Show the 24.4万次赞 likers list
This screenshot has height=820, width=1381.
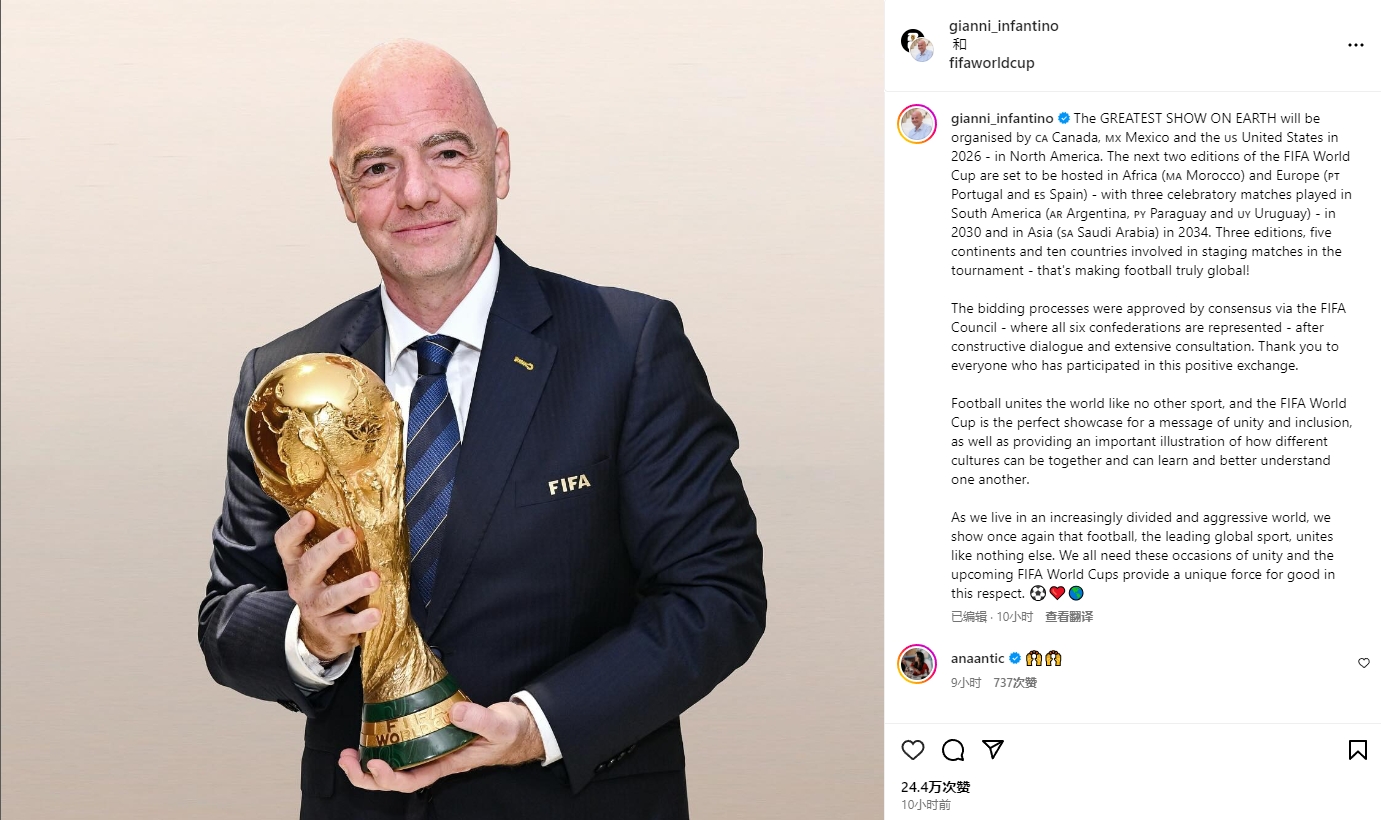point(935,787)
